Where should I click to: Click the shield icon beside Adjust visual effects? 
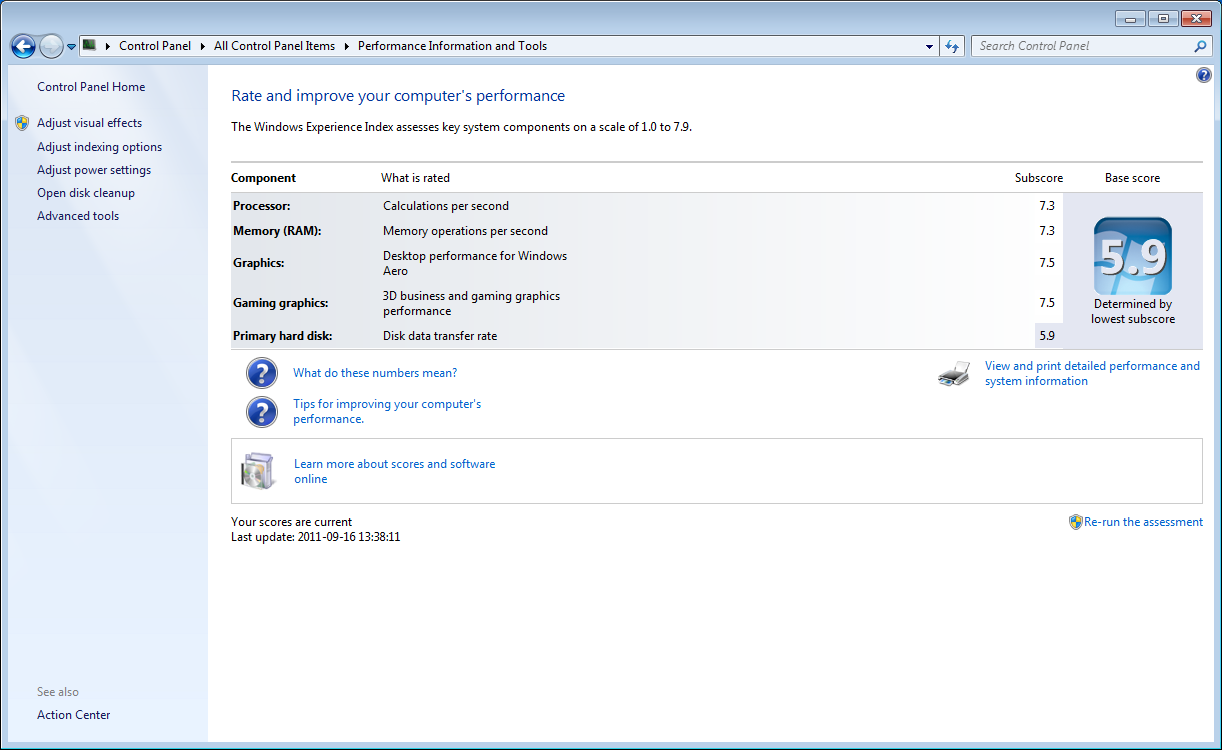click(22, 123)
